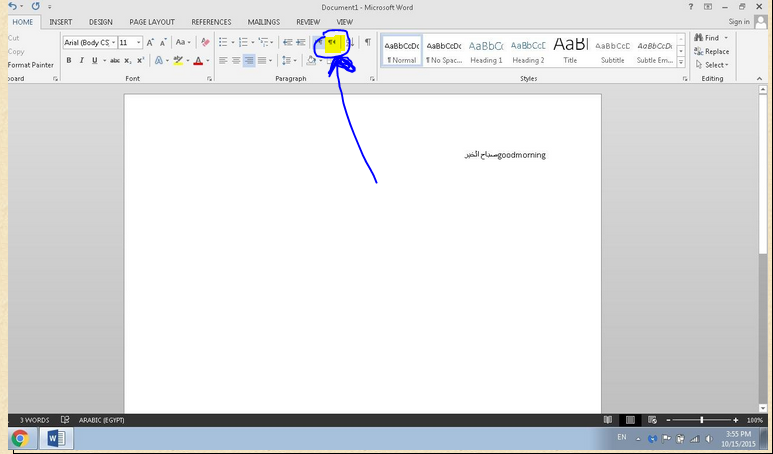Click the Format Painter tool
Image resolution: width=773 pixels, height=454 pixels.
[x=31, y=65]
